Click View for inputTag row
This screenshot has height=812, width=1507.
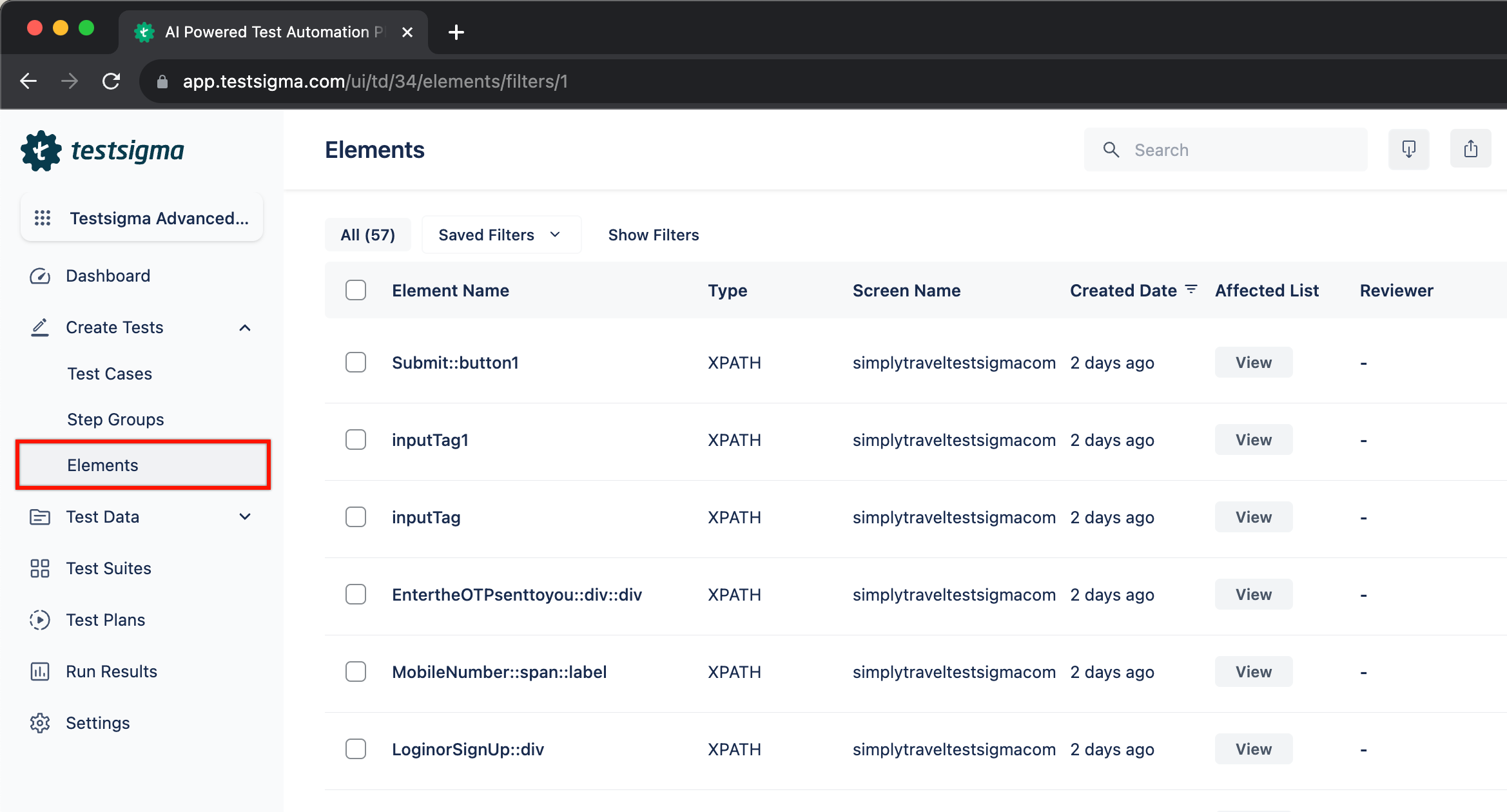click(x=1254, y=517)
